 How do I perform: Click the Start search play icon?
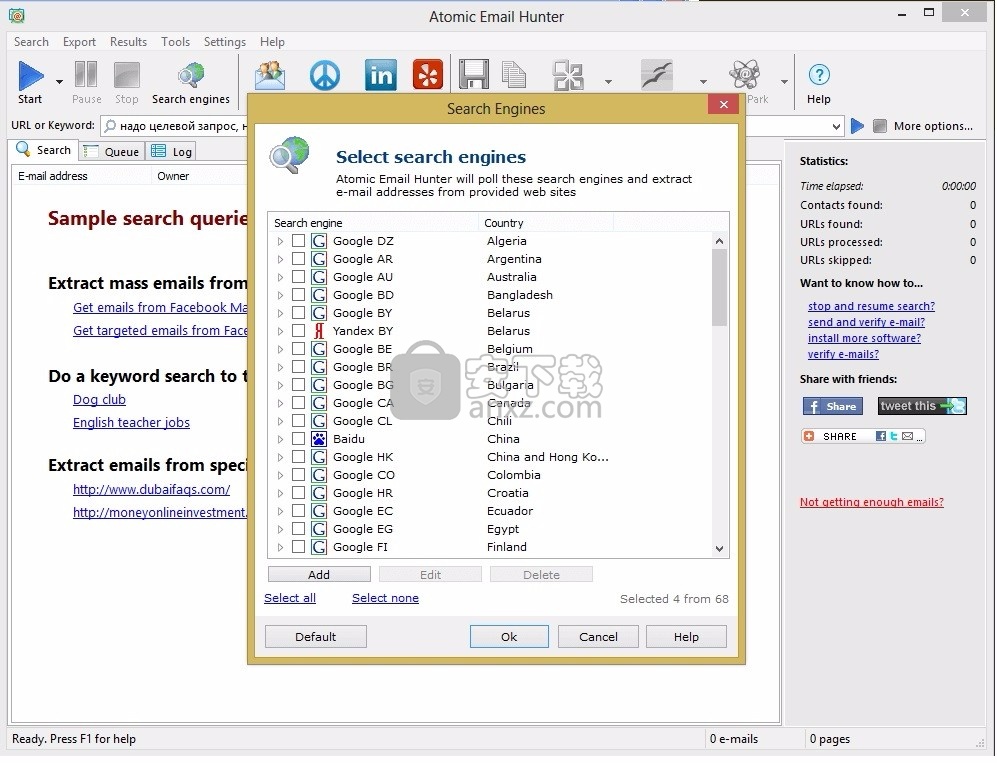tap(30, 76)
